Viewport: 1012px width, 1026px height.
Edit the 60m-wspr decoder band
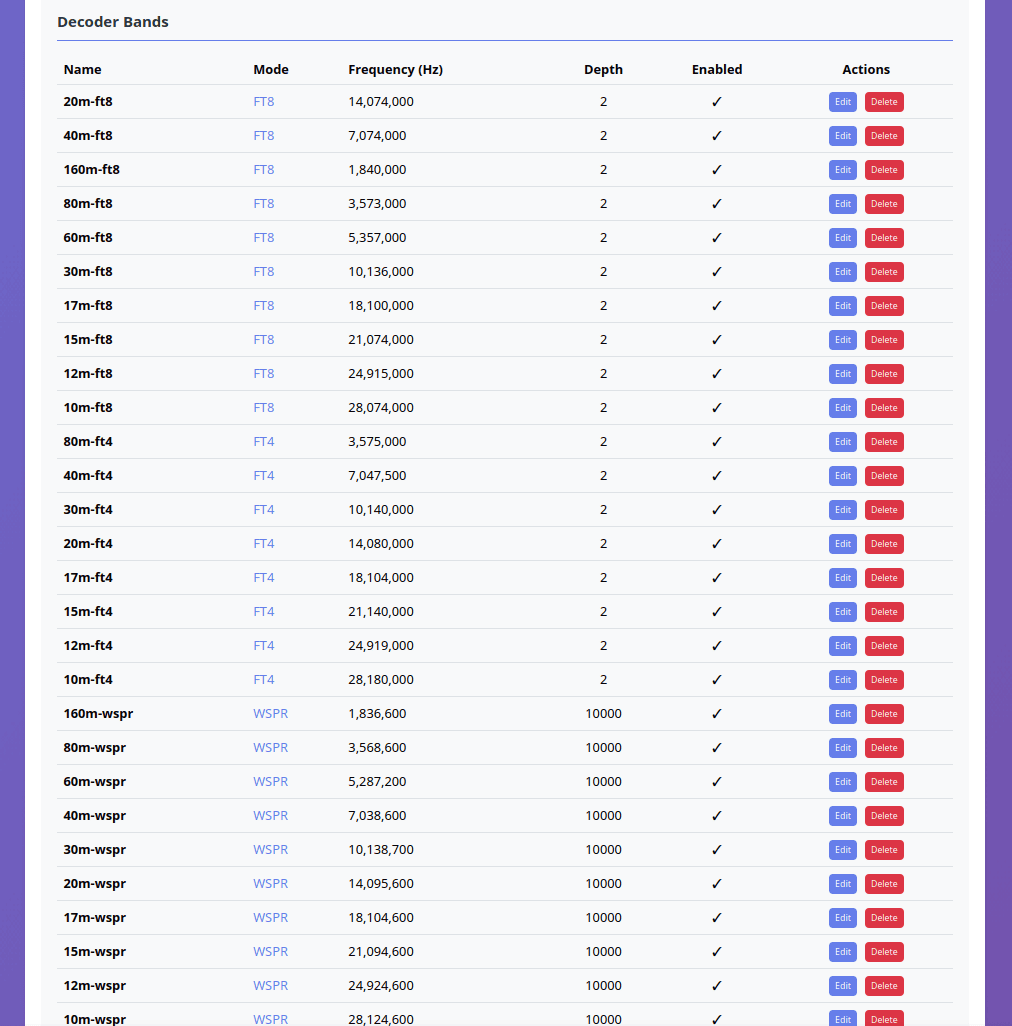(842, 781)
